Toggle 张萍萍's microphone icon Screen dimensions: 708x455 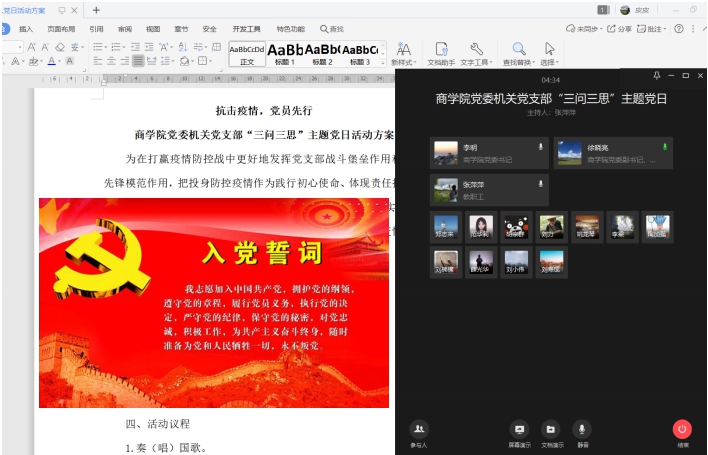click(x=540, y=184)
